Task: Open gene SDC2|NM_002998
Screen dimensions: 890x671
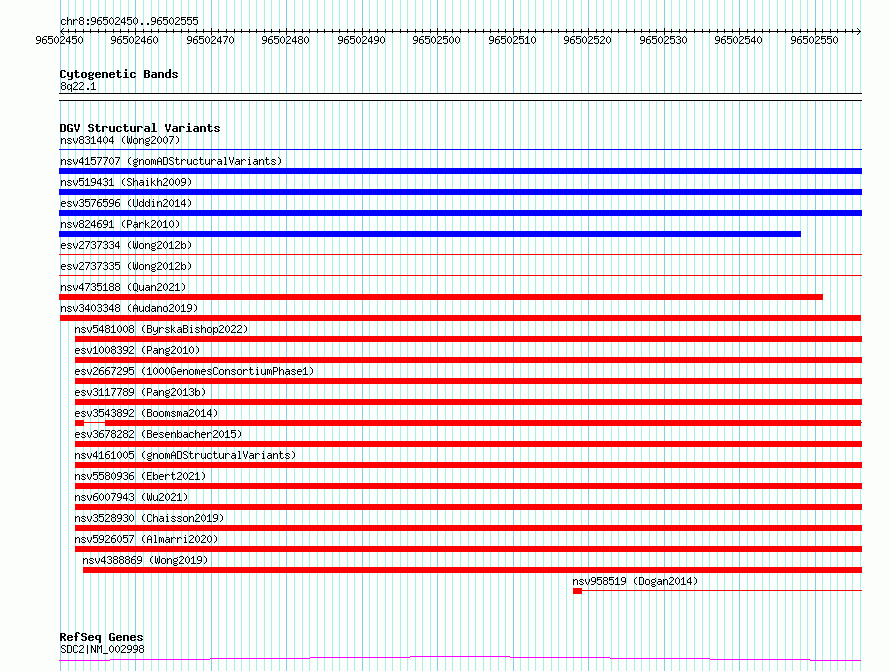Action: pyautogui.click(x=102, y=649)
